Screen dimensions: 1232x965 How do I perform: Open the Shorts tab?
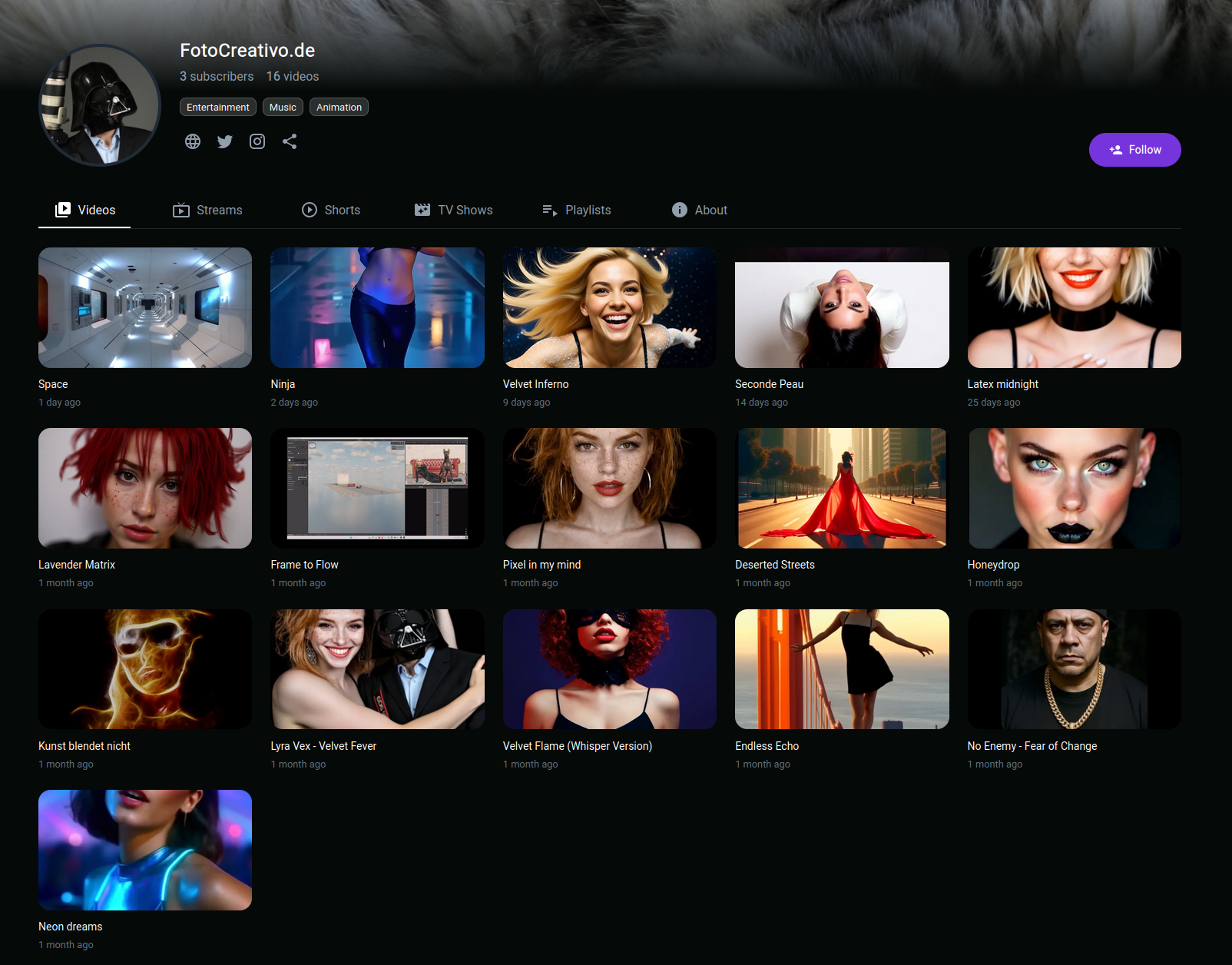point(331,210)
